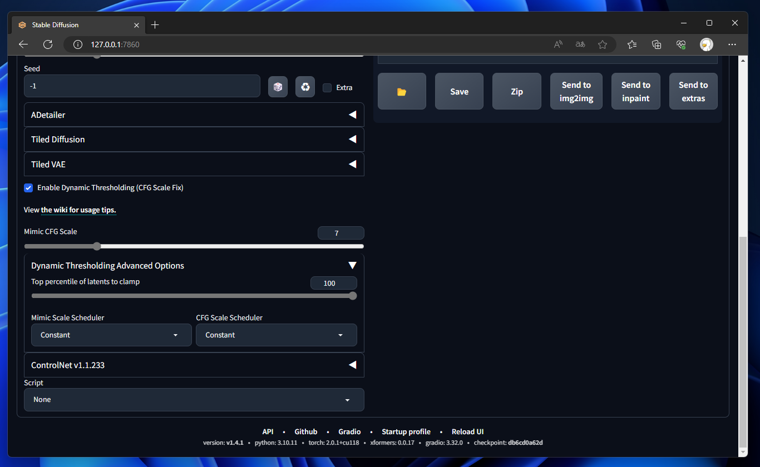This screenshot has height=467, width=760.
Task: View site information icon in address bar
Action: coord(78,45)
